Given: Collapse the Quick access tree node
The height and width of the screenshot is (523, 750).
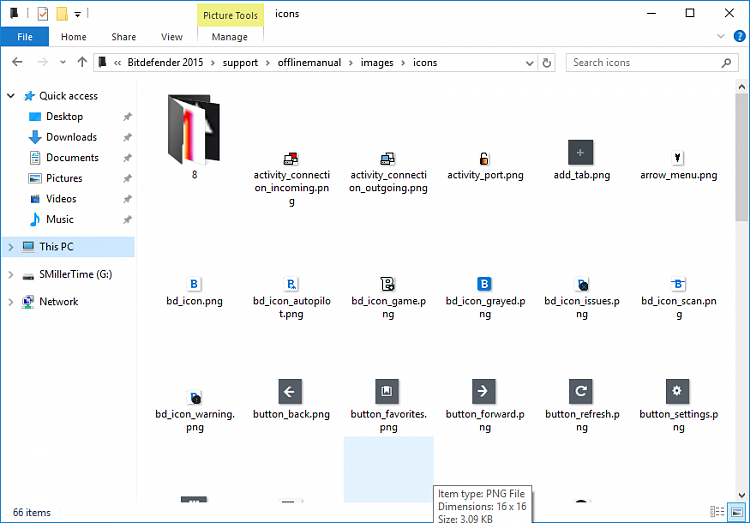Looking at the screenshot, I should [11, 96].
